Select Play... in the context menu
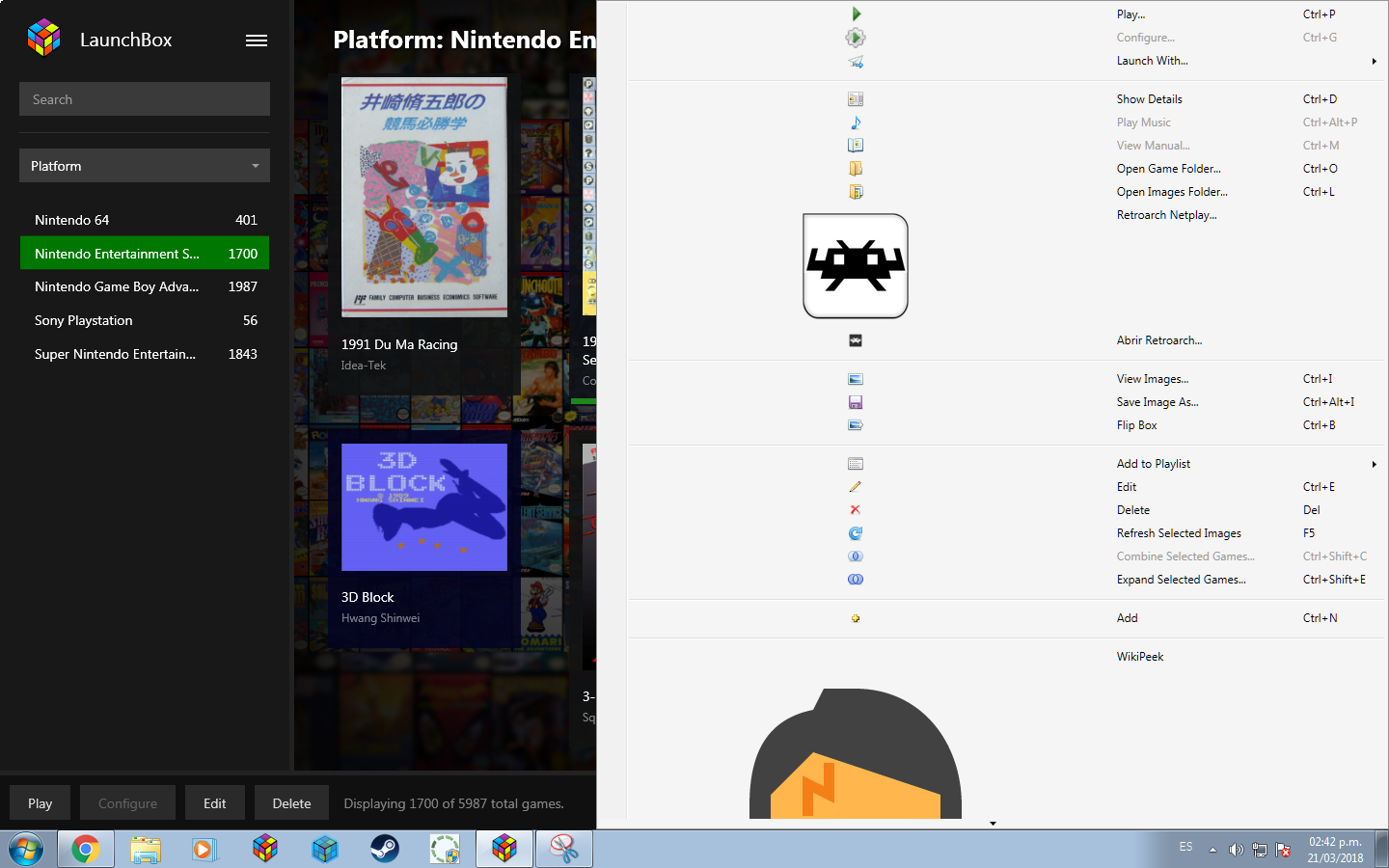Image resolution: width=1389 pixels, height=868 pixels. (1130, 14)
